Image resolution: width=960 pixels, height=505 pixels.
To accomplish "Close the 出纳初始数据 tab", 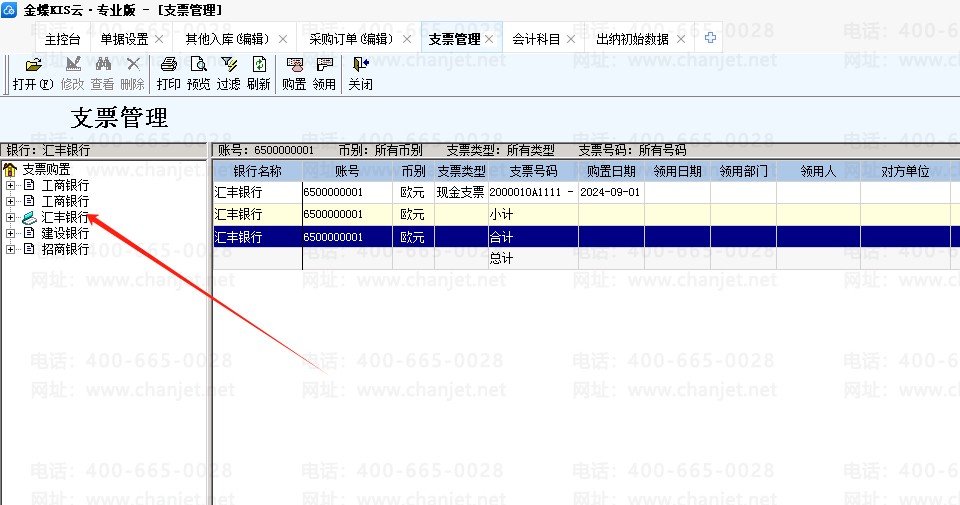I will pos(681,39).
